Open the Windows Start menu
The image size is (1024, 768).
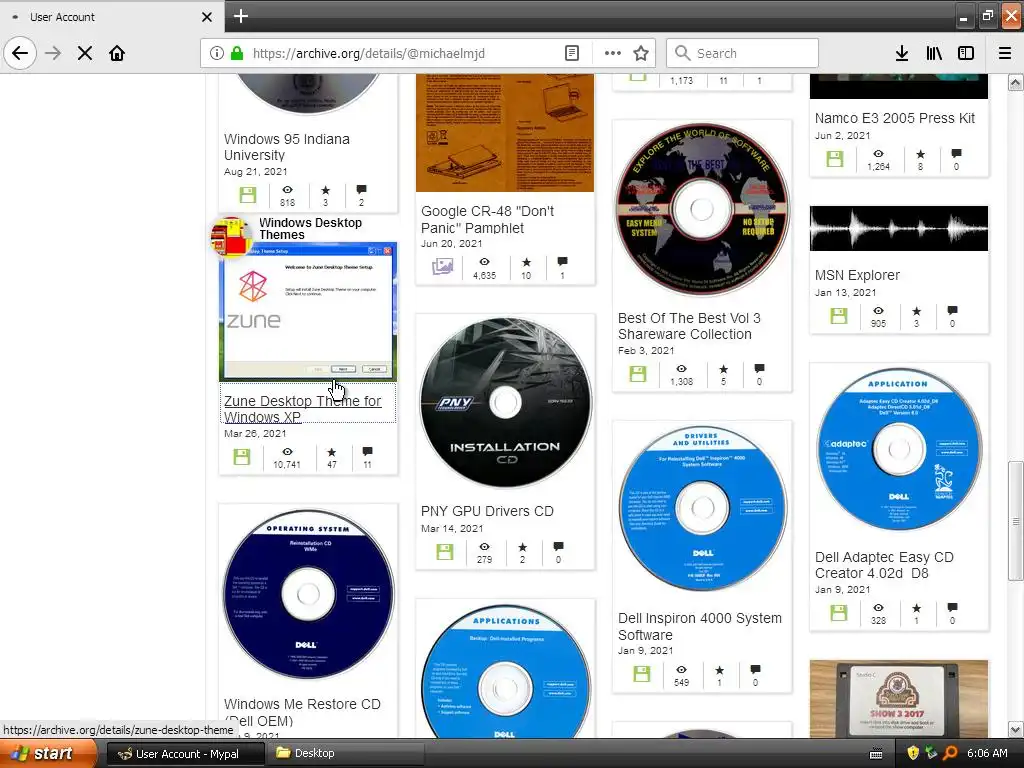48,753
